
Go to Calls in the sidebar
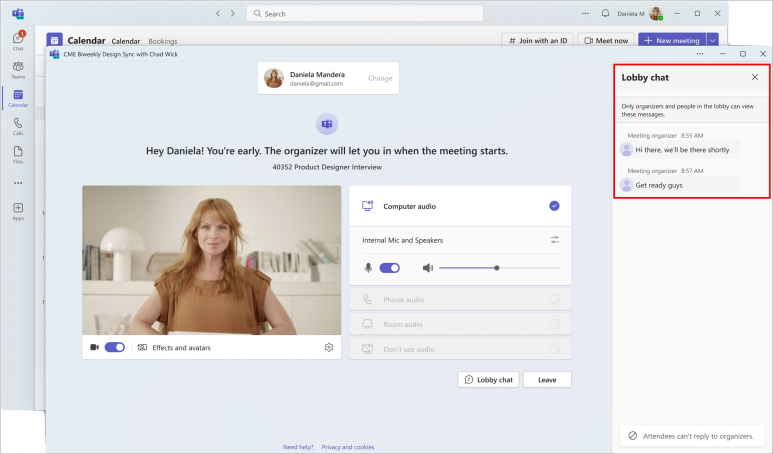18,126
